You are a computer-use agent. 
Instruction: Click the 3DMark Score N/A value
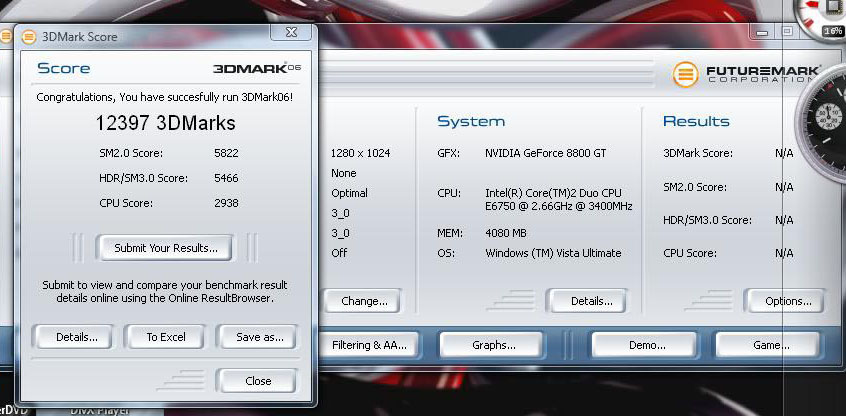784,153
